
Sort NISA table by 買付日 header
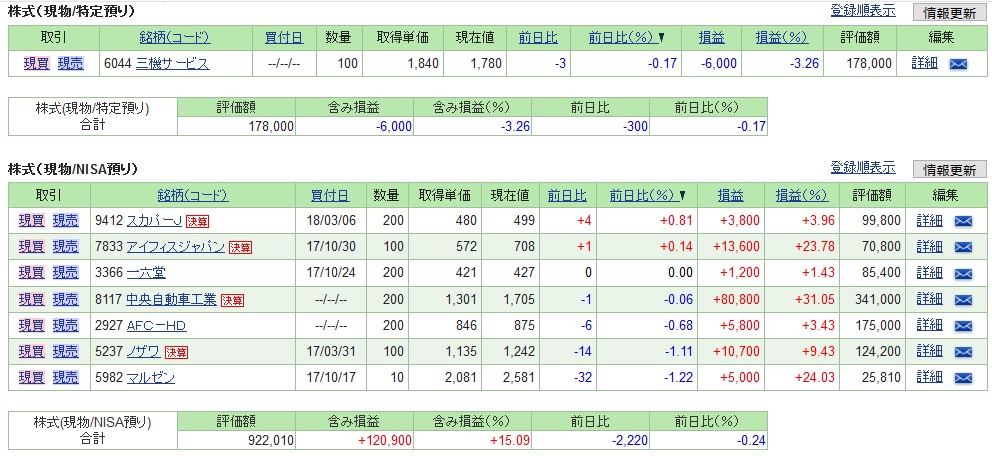(x=330, y=195)
